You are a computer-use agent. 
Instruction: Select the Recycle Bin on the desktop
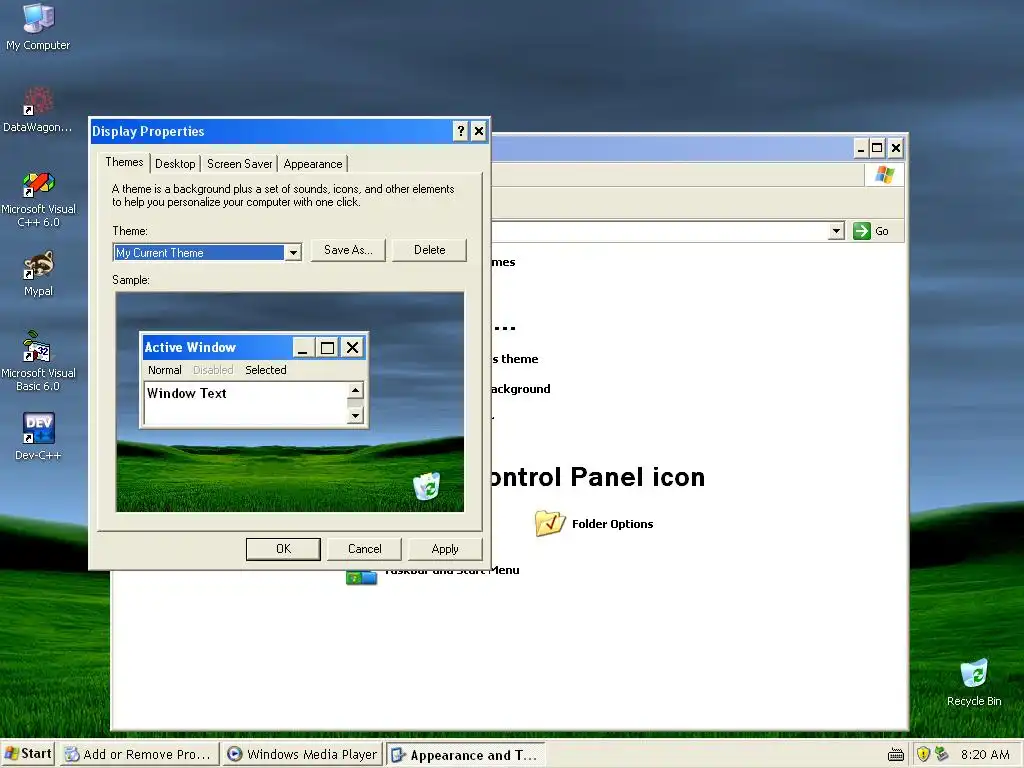[x=974, y=682]
